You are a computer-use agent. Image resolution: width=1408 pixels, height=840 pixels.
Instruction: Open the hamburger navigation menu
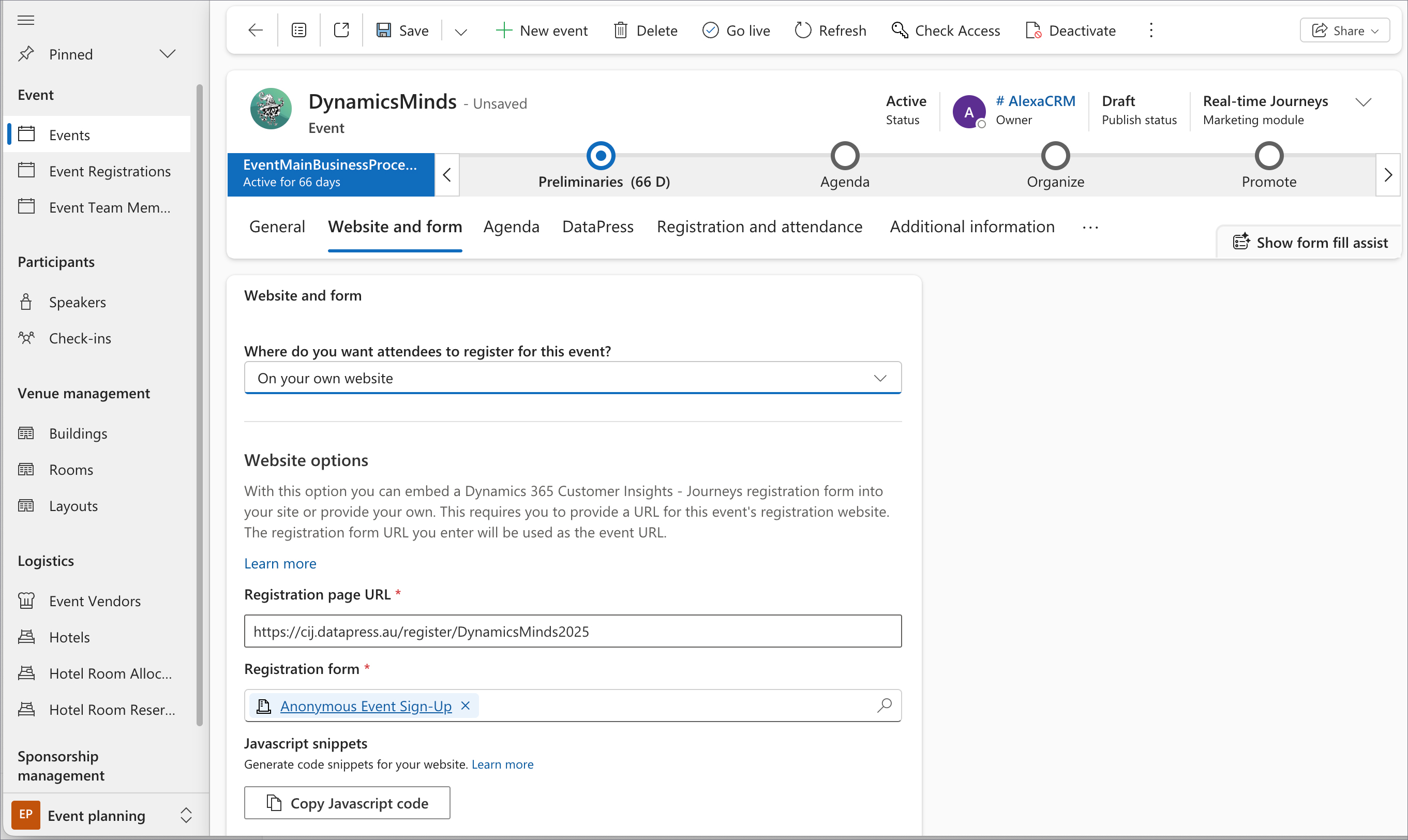pos(26,20)
